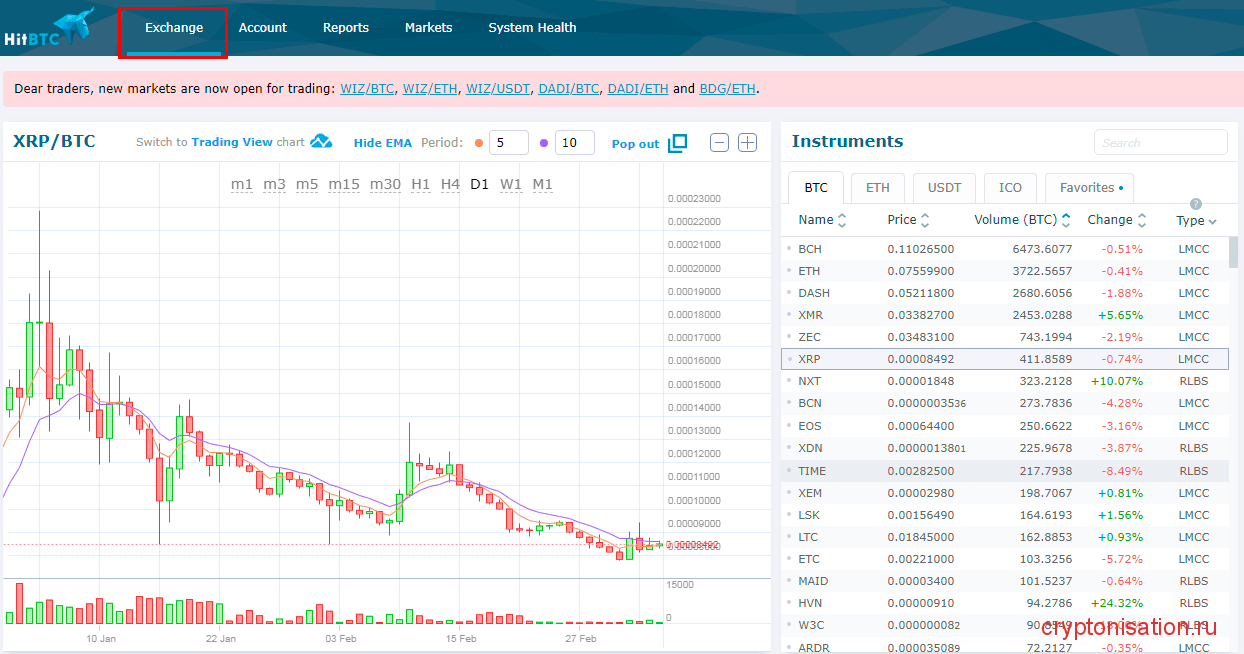
Task: Click the orange EMA color dot
Action: pos(479,143)
